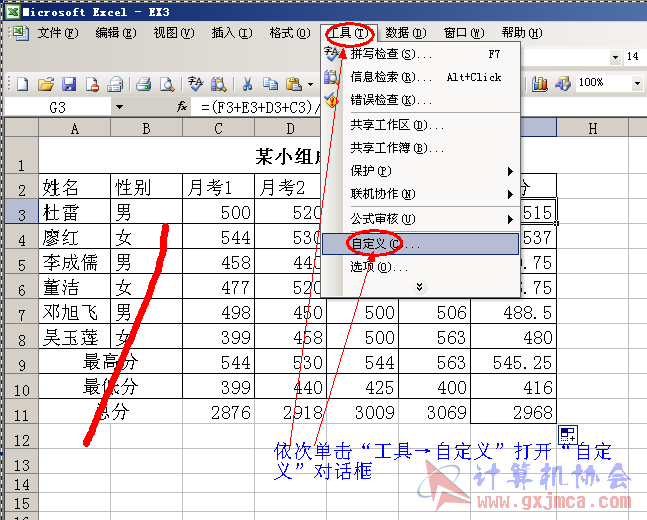Image resolution: width=647 pixels, height=520 pixels.
Task: Select 自定义(C) in Tools menu
Action: (420, 244)
